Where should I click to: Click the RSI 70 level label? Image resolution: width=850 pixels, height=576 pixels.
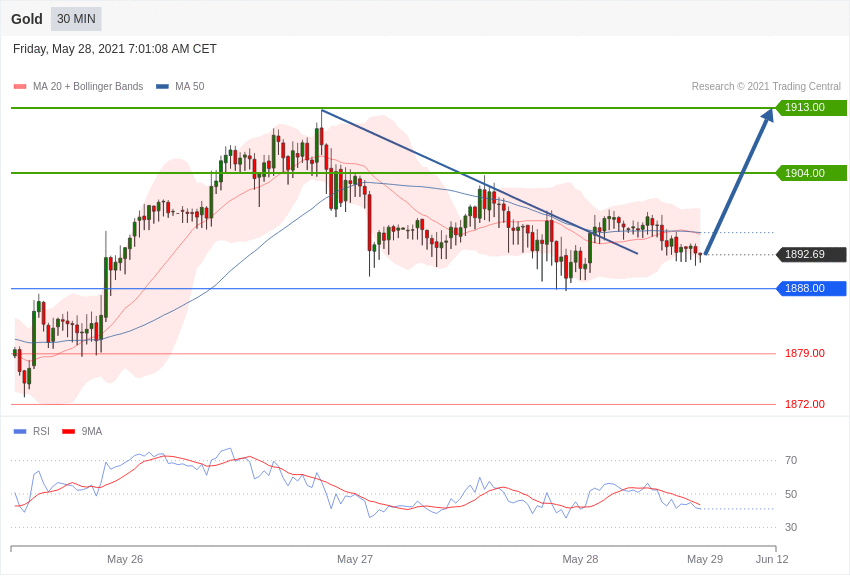point(791,461)
